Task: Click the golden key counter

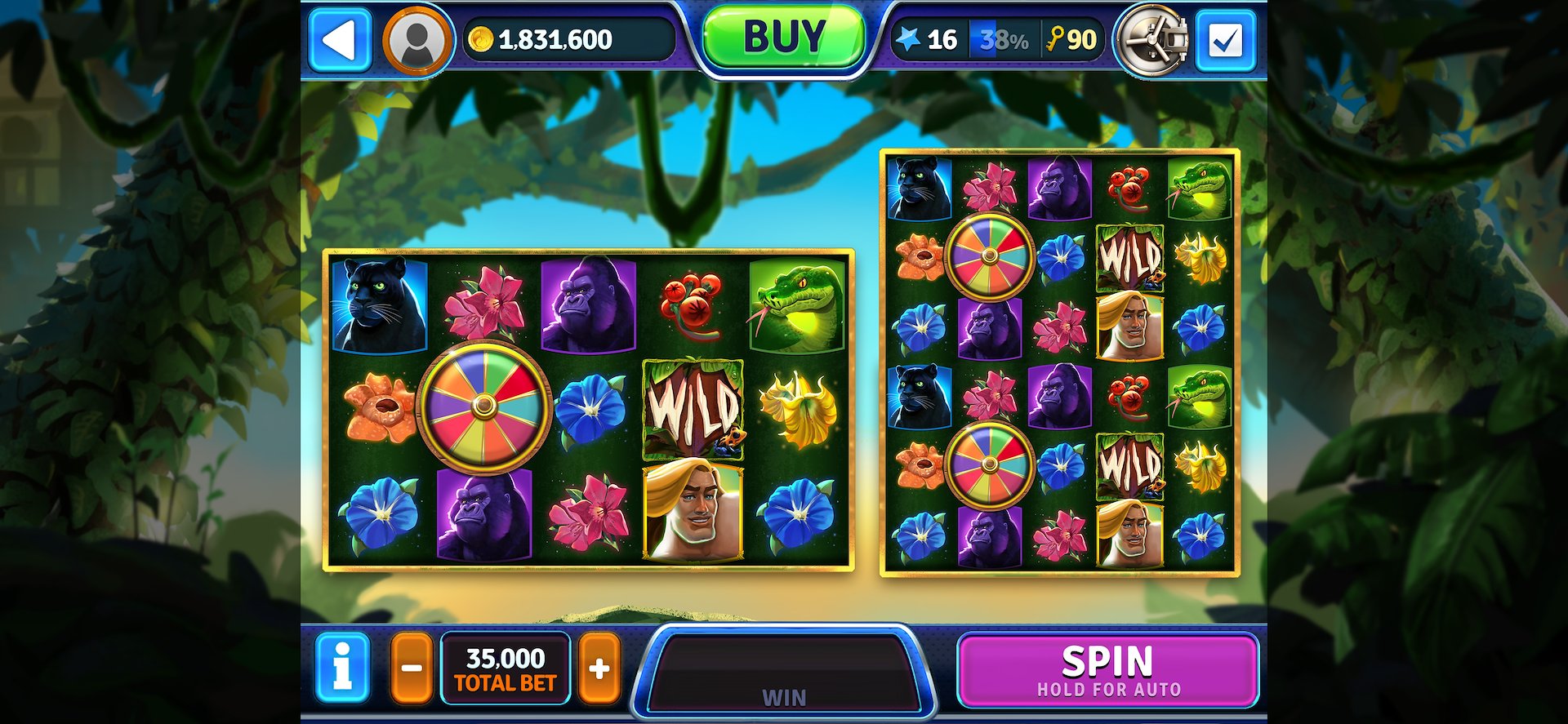Action: [x=1071, y=39]
